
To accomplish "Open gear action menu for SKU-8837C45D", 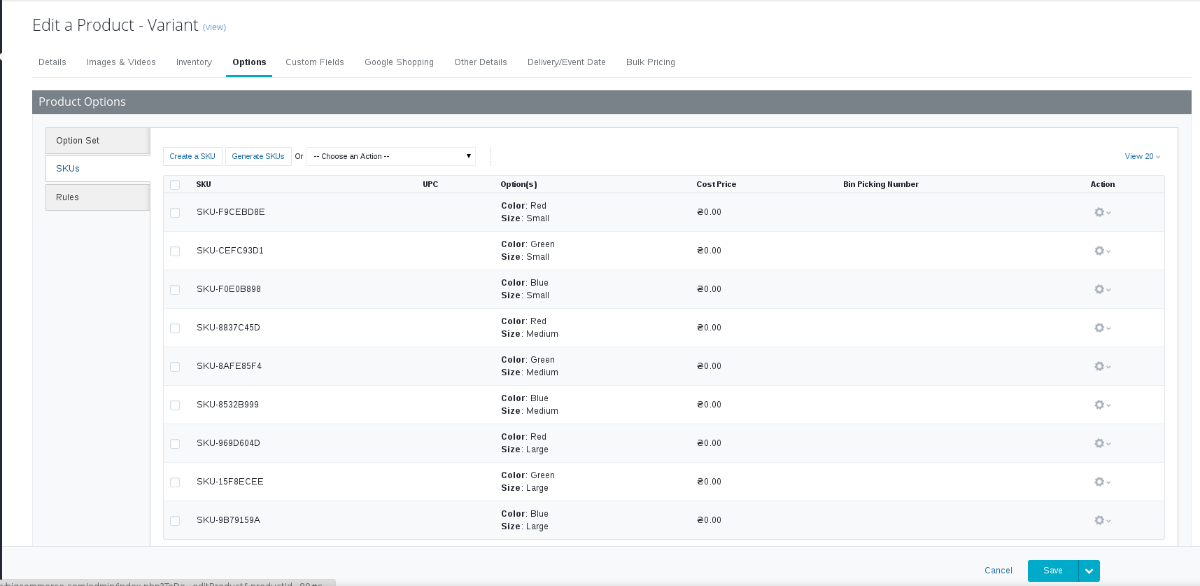I will coord(1101,328).
